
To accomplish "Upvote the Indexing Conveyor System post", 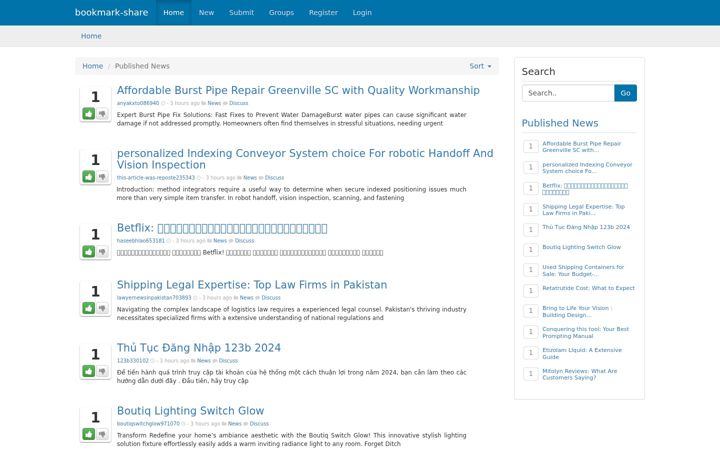I will click(89, 176).
